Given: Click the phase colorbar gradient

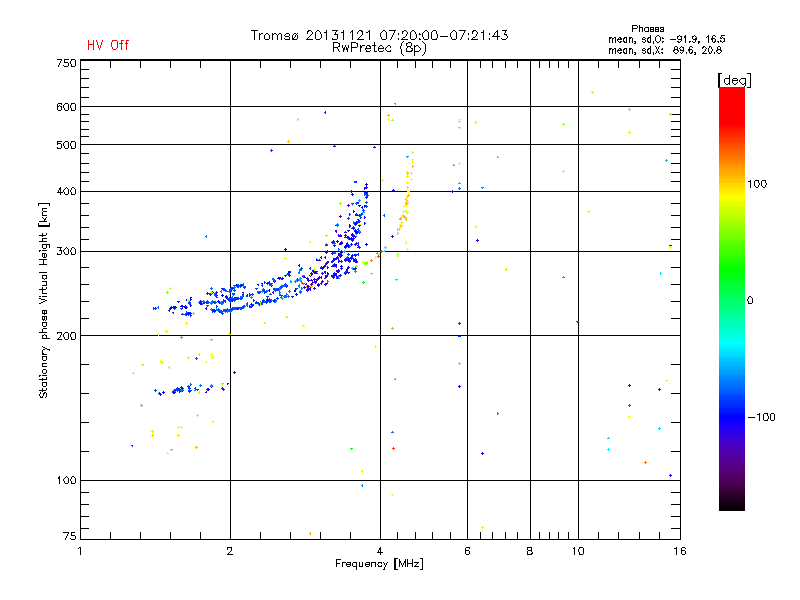Looking at the screenshot, I should (732, 298).
